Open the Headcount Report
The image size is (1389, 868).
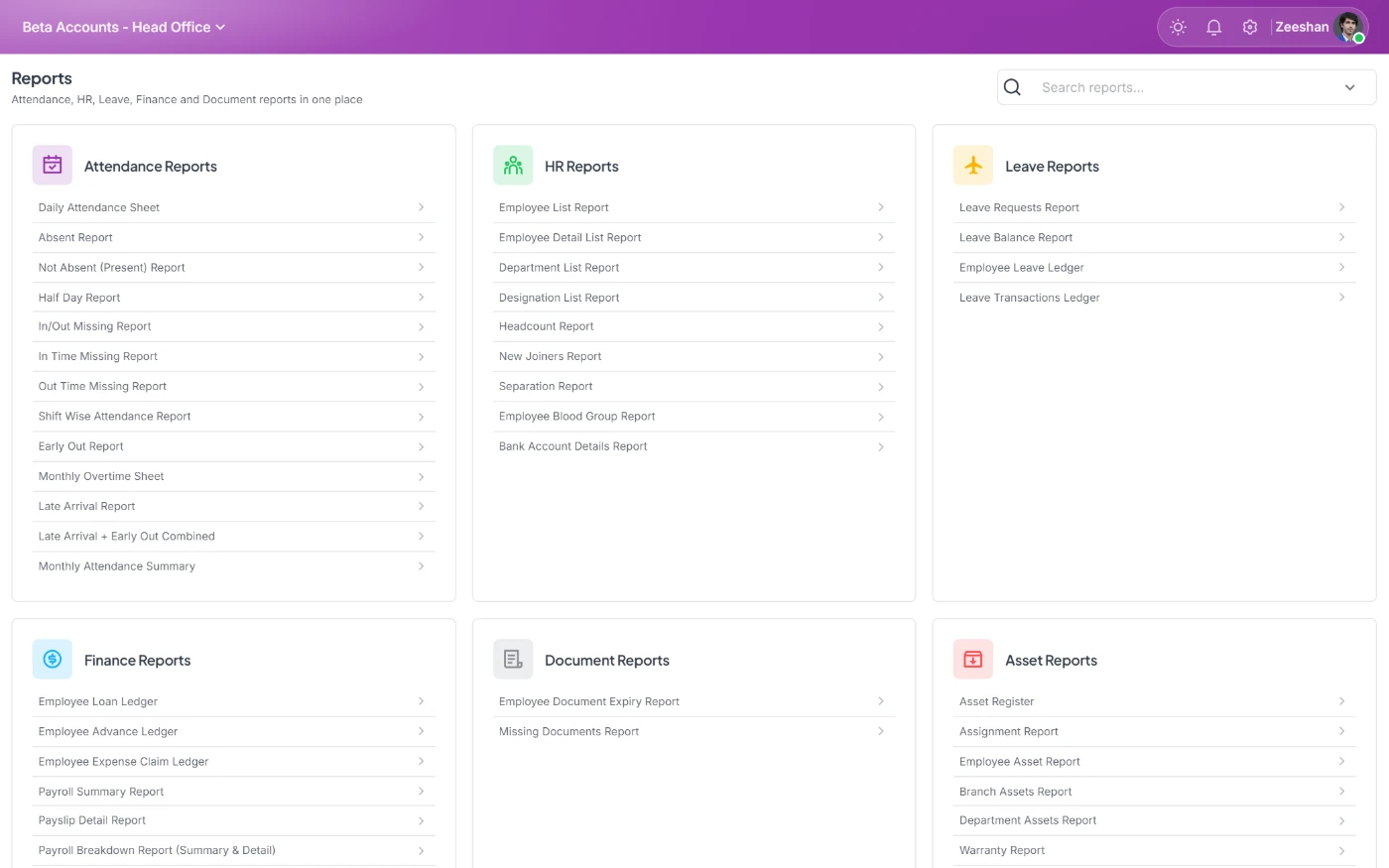coord(694,326)
